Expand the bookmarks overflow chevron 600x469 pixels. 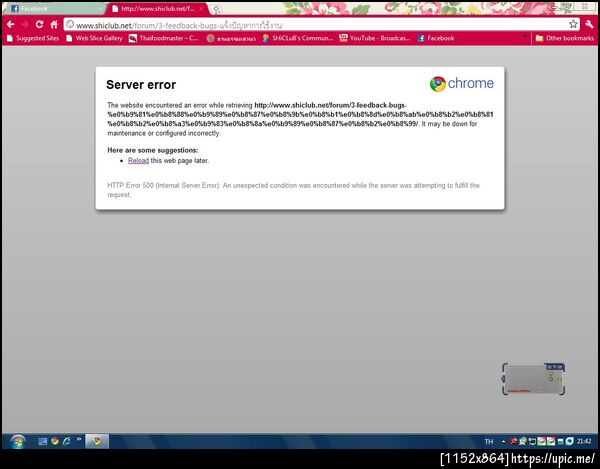(x=525, y=37)
